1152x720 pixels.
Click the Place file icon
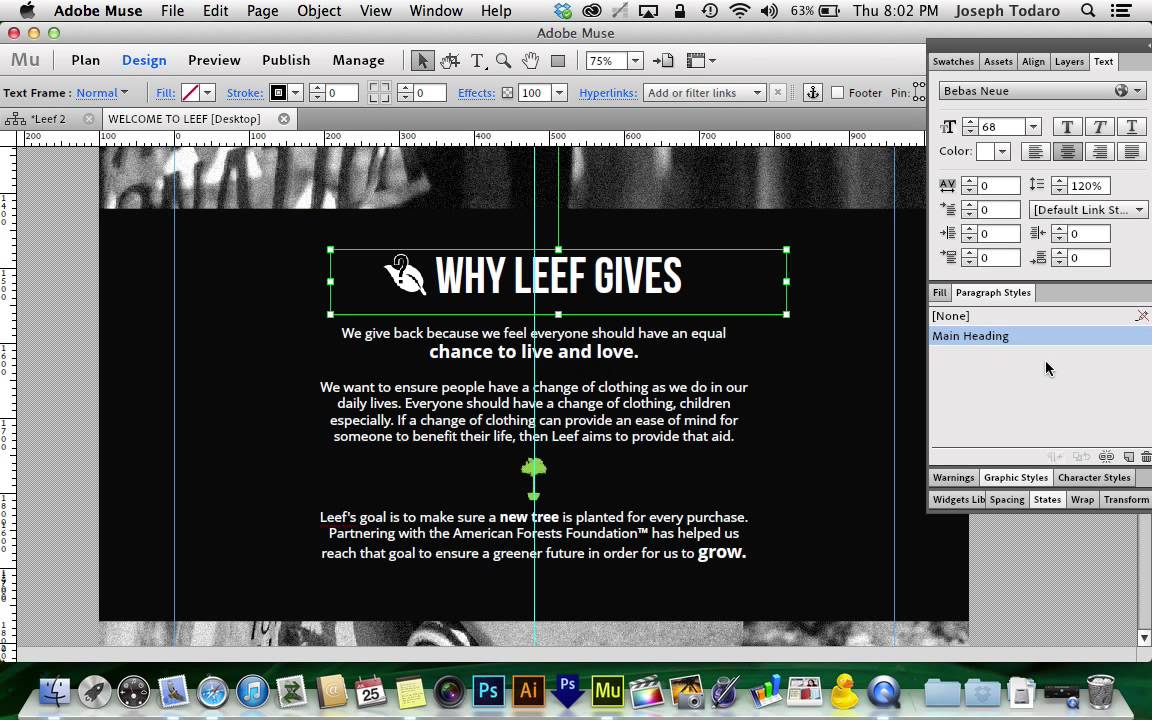point(663,60)
